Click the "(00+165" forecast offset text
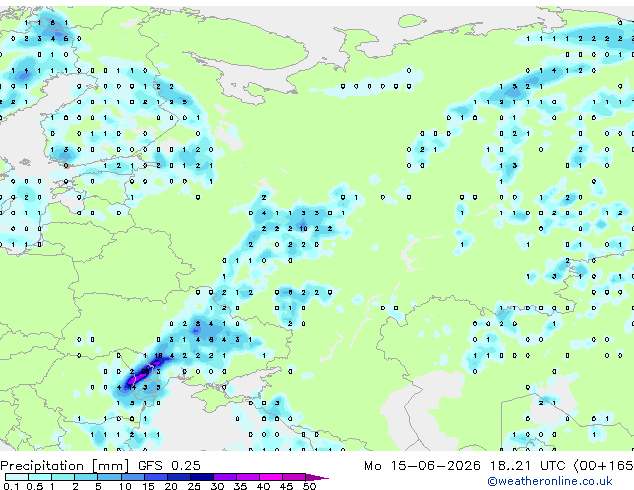 603,466
